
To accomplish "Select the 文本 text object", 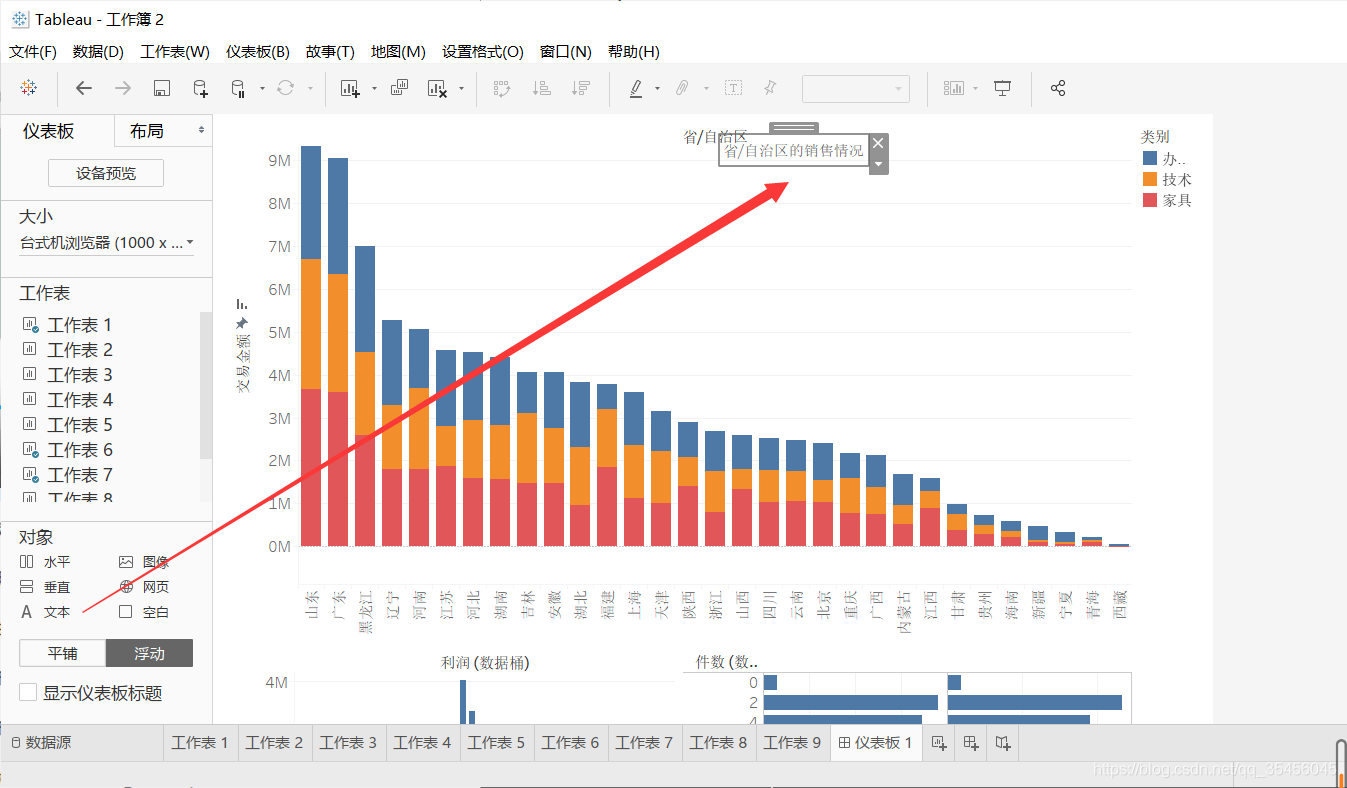I will (45, 612).
